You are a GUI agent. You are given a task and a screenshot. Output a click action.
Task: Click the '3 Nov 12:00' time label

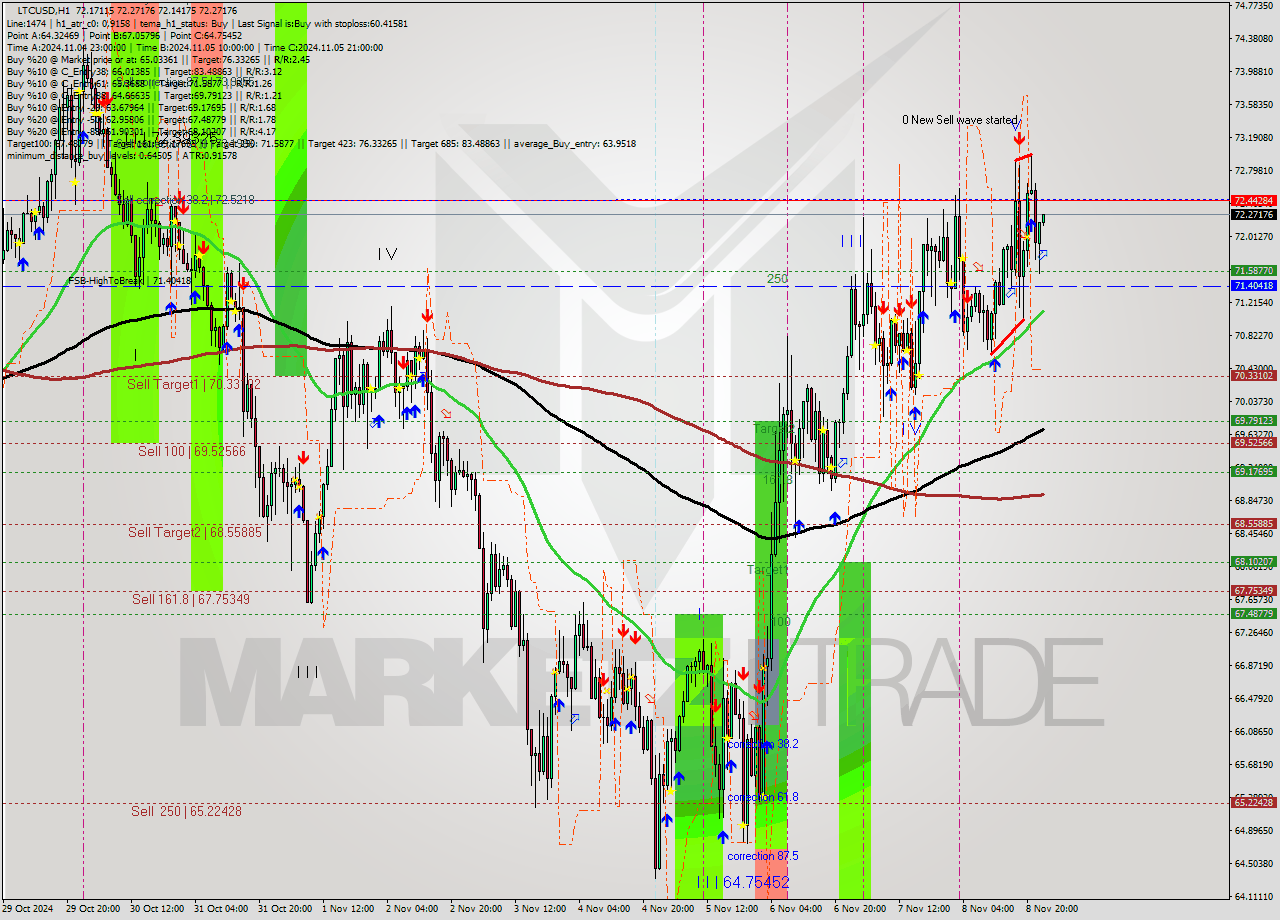point(542,909)
